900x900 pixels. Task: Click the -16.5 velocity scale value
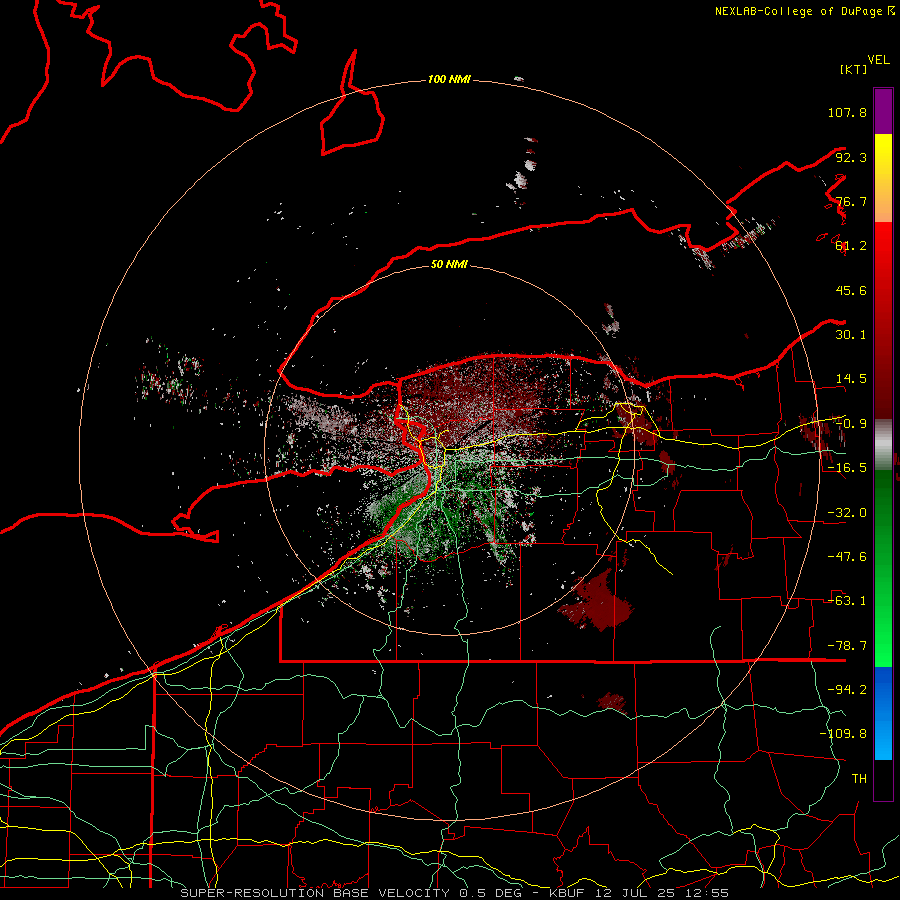click(x=847, y=468)
